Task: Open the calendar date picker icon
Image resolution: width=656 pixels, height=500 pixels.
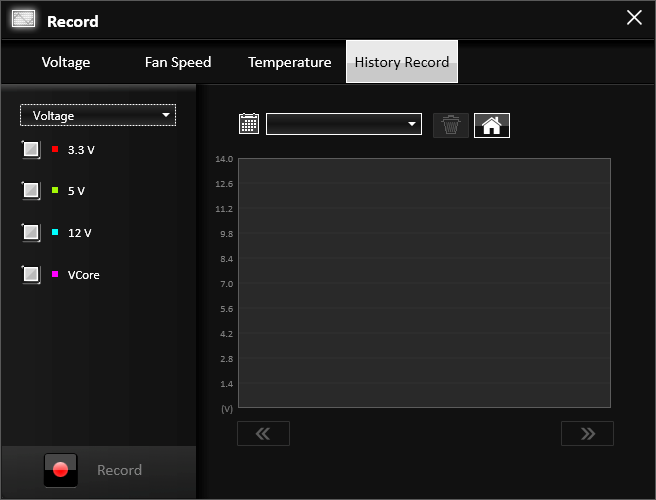Action: 249,124
